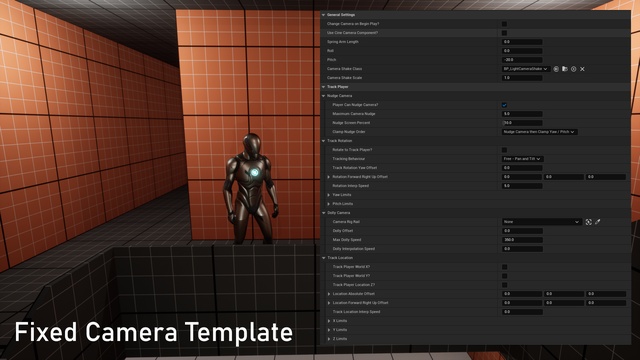Expand the Location Absolute Offset arrow
Viewport: 640px width, 360px height.
point(329,294)
